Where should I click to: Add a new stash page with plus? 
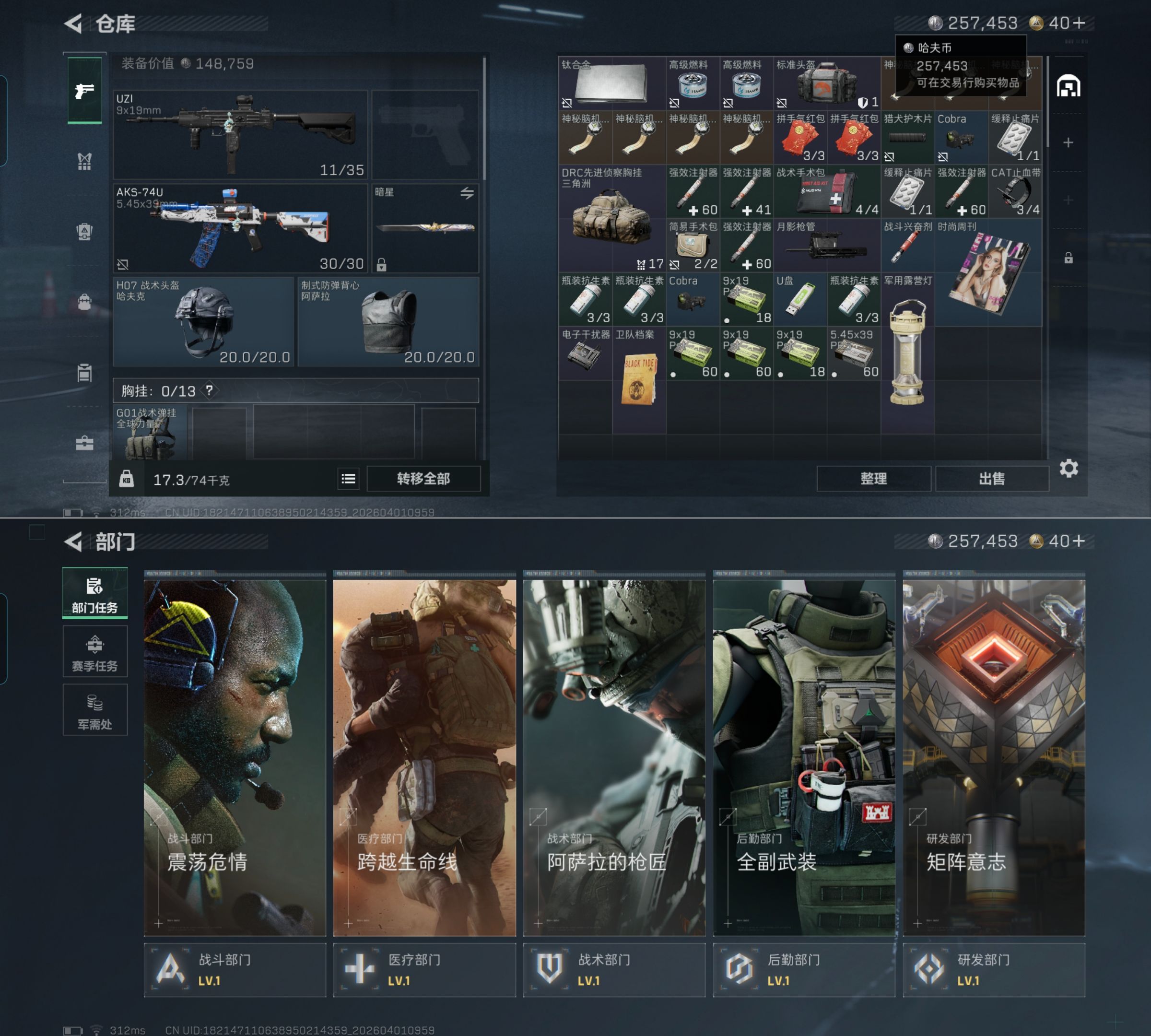click(1069, 142)
